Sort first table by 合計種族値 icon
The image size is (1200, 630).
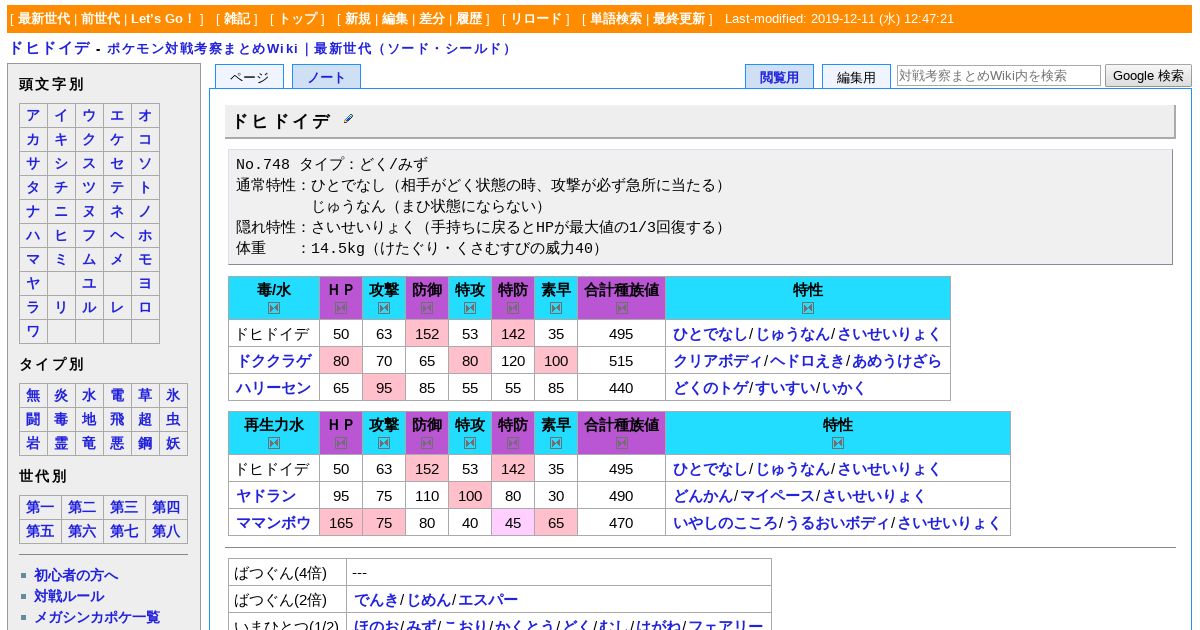click(622, 308)
